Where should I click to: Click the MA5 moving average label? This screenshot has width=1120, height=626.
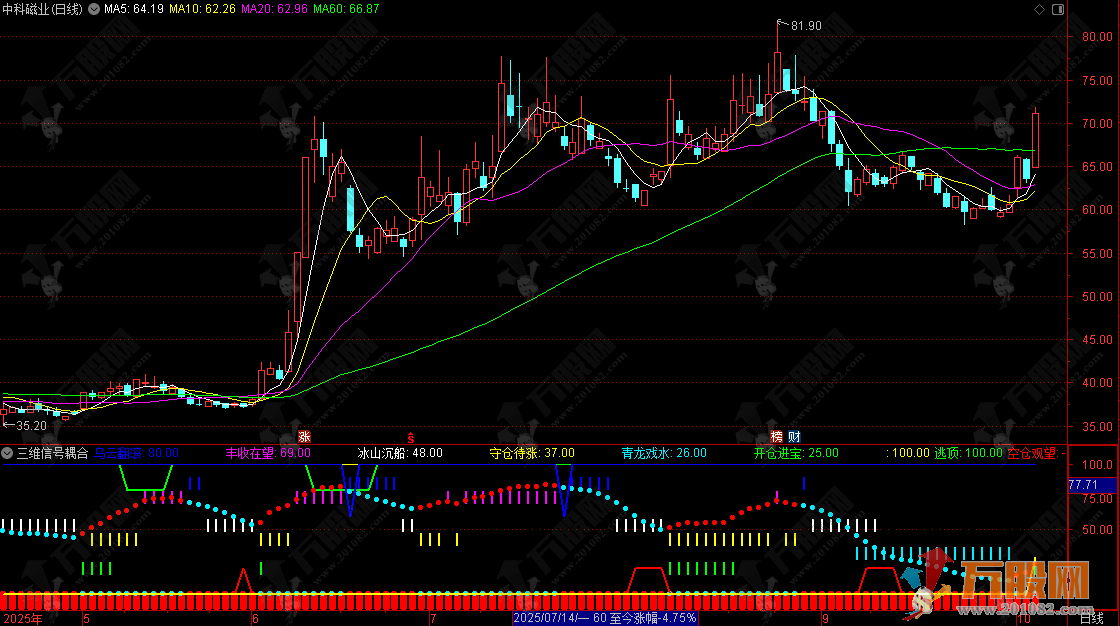[134, 9]
